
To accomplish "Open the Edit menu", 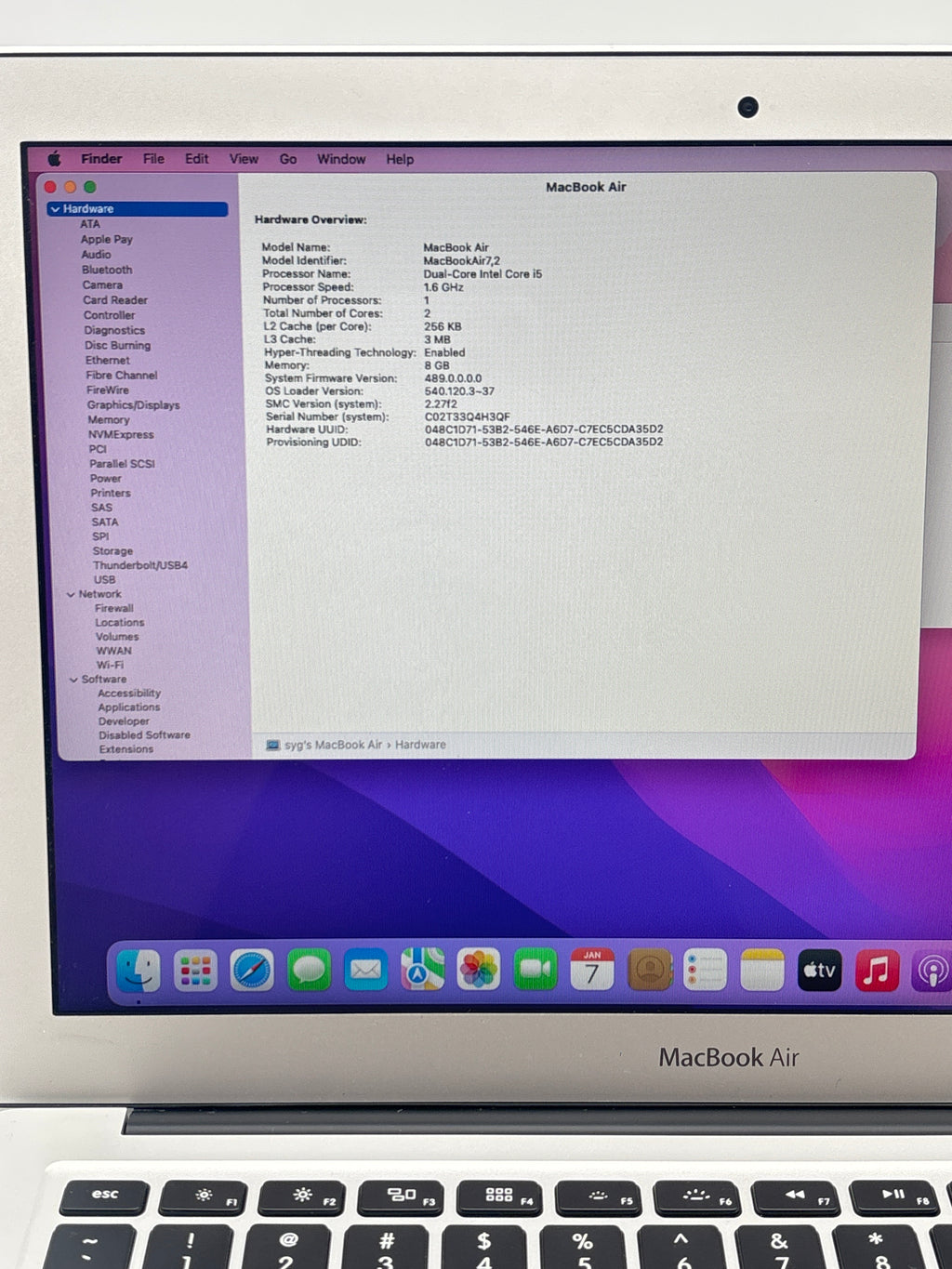I will pyautogui.click(x=197, y=159).
